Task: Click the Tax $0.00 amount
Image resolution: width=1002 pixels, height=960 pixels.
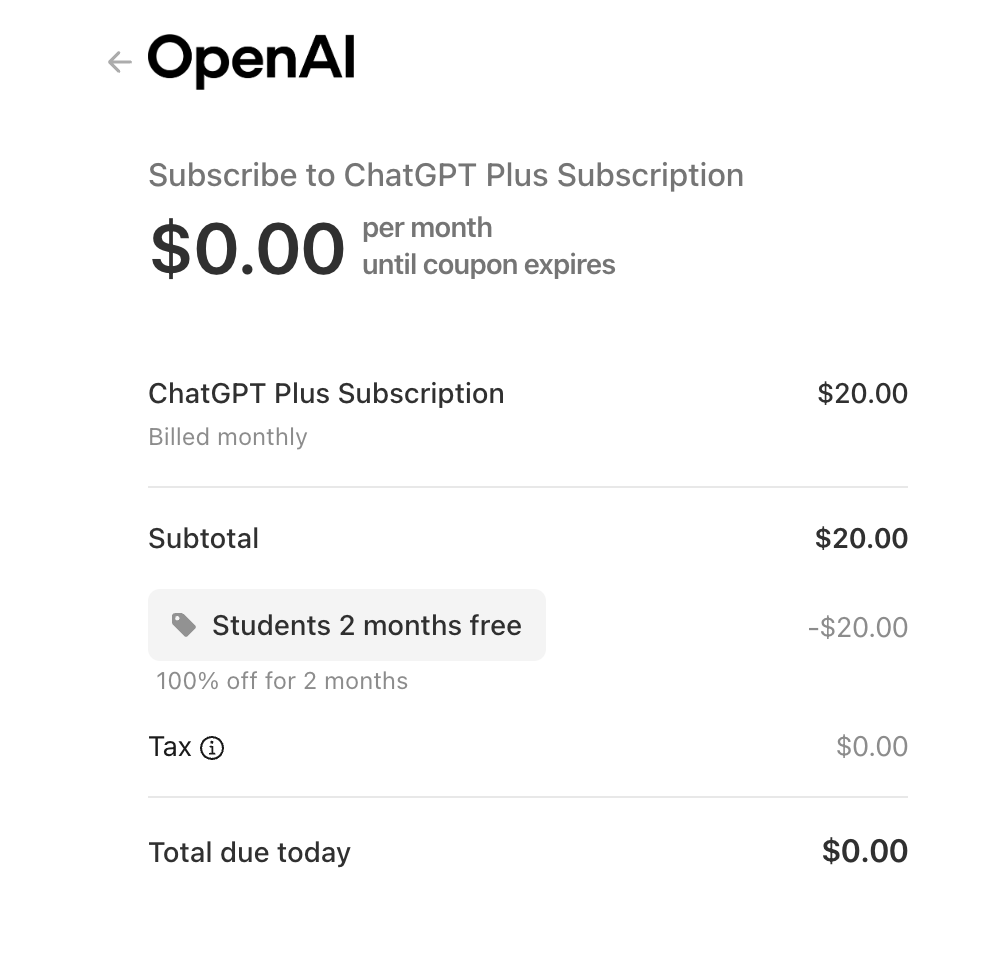Action: pos(871,747)
